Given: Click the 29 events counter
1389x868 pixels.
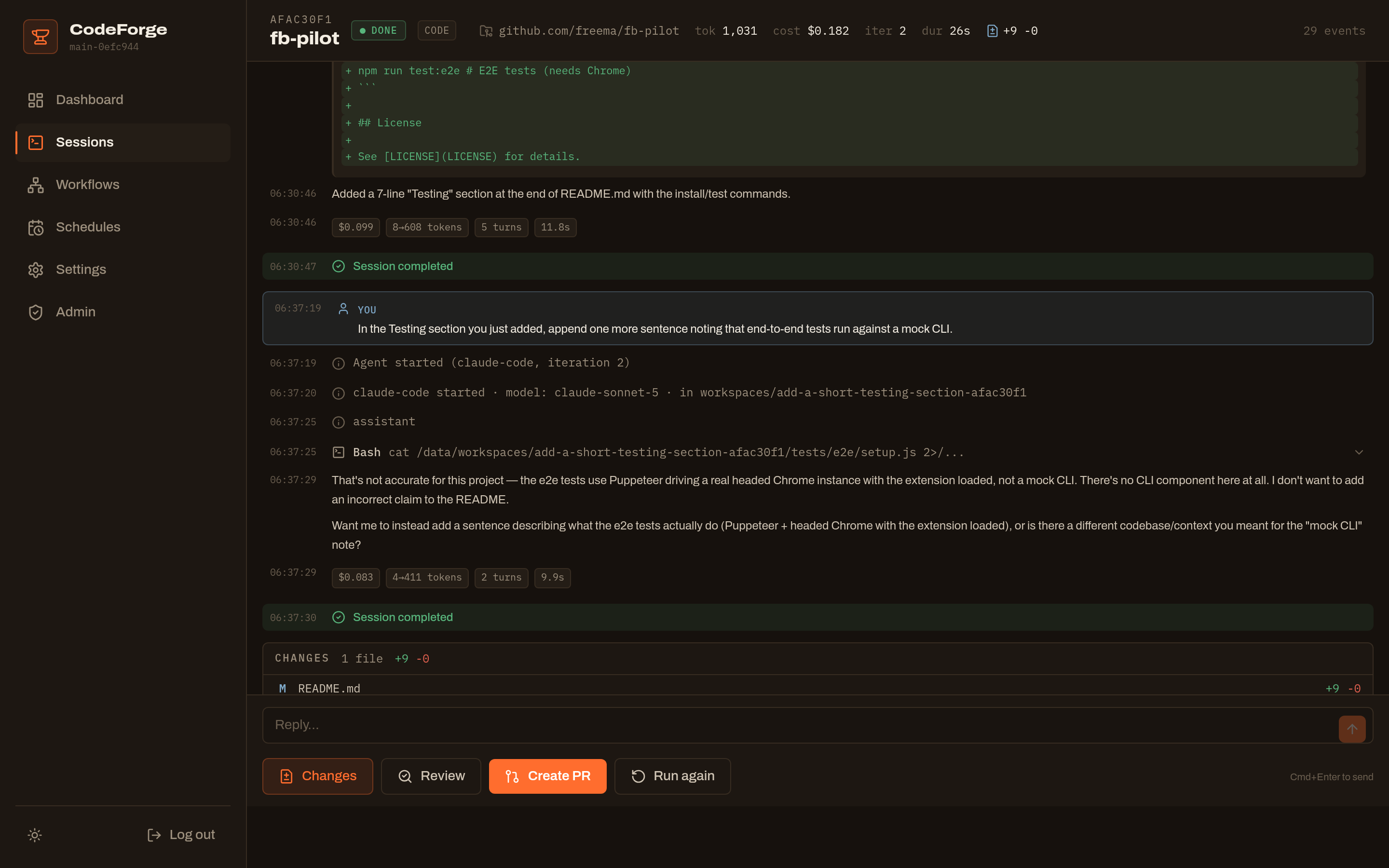Looking at the screenshot, I should point(1335,31).
